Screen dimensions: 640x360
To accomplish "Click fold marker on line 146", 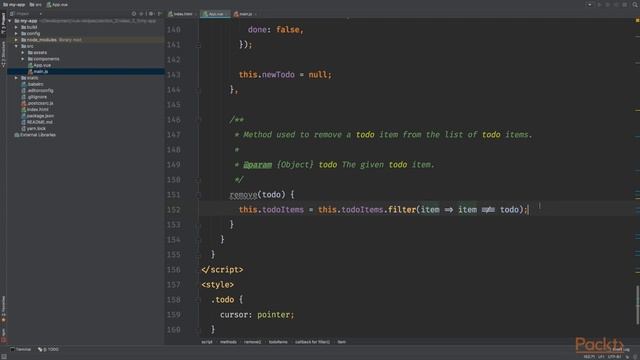I will coord(198,120).
